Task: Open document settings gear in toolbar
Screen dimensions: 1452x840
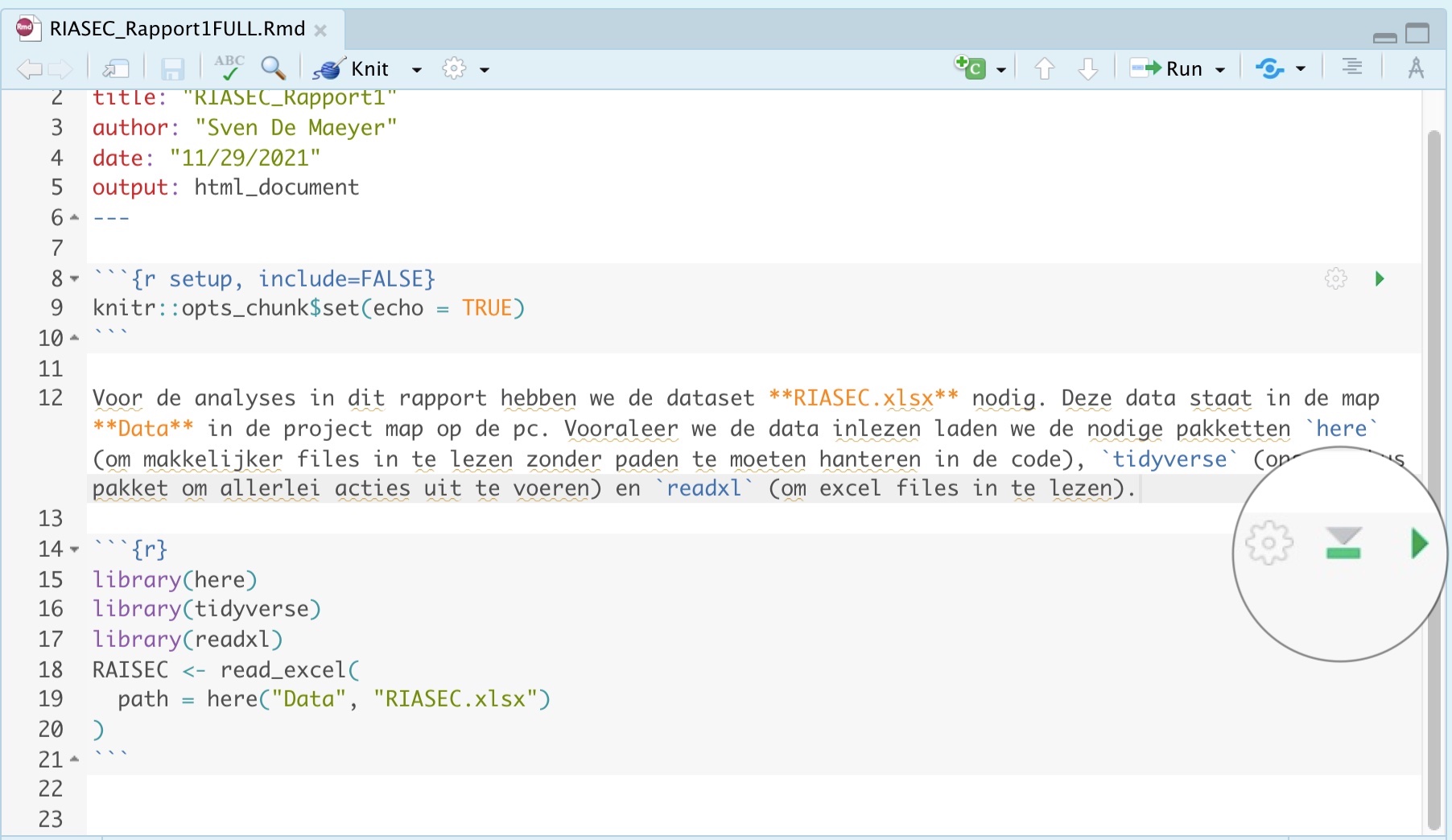Action: pos(455,68)
